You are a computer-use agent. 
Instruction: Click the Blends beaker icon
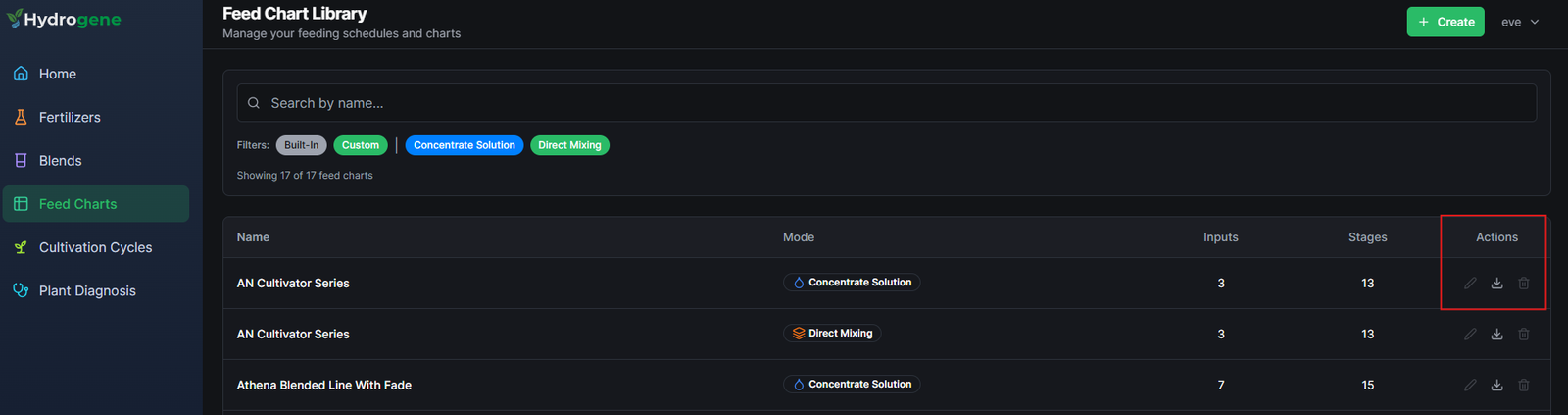21,160
